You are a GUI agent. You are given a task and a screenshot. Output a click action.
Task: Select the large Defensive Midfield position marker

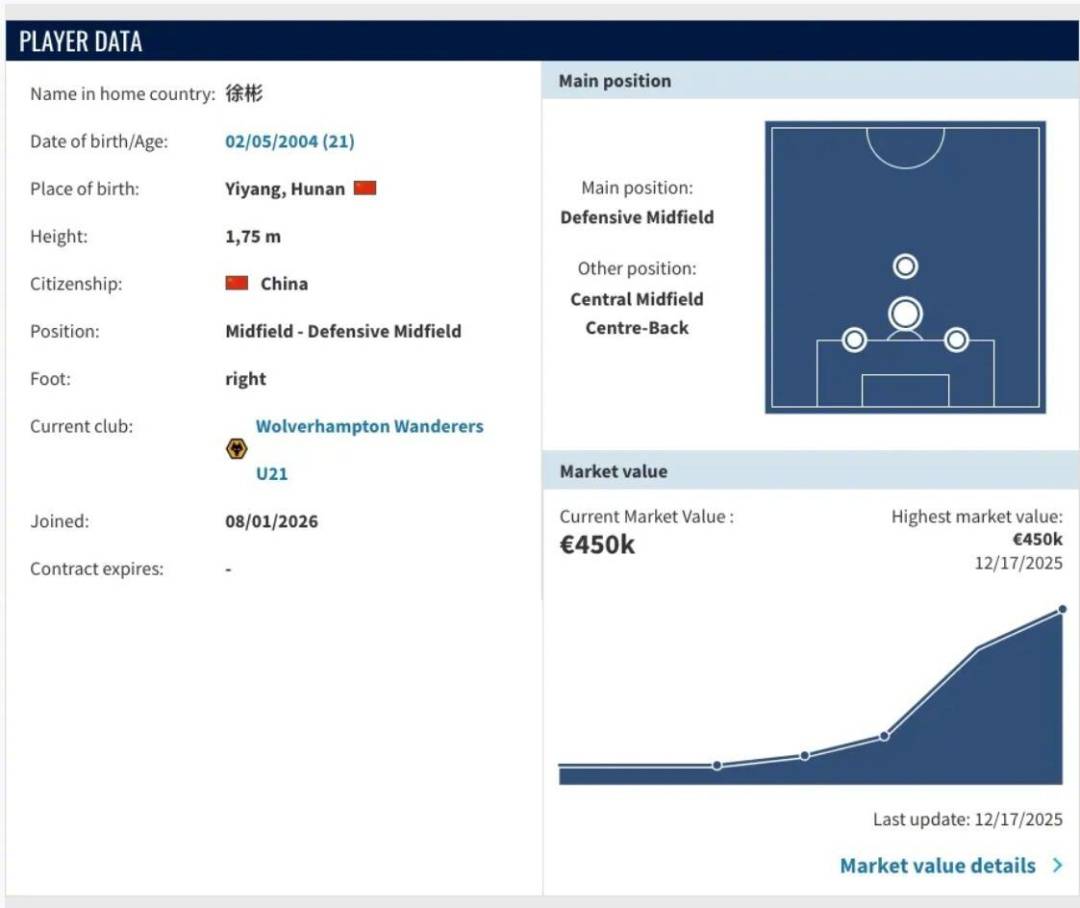click(905, 314)
